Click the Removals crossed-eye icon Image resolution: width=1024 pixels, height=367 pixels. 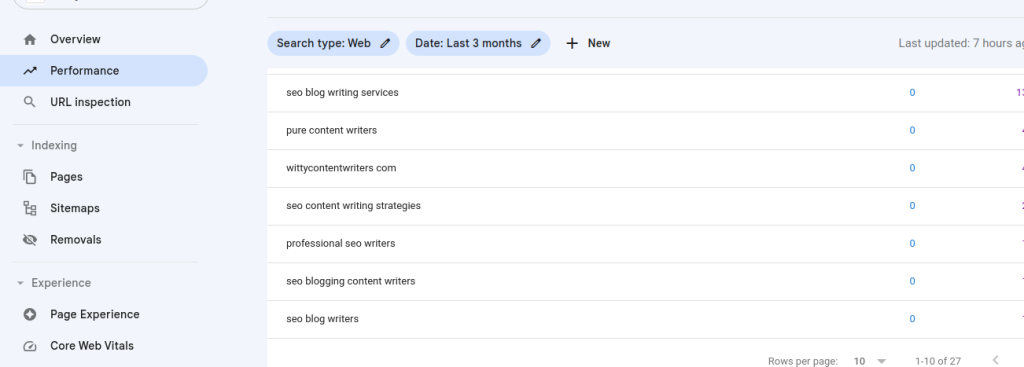(29, 240)
